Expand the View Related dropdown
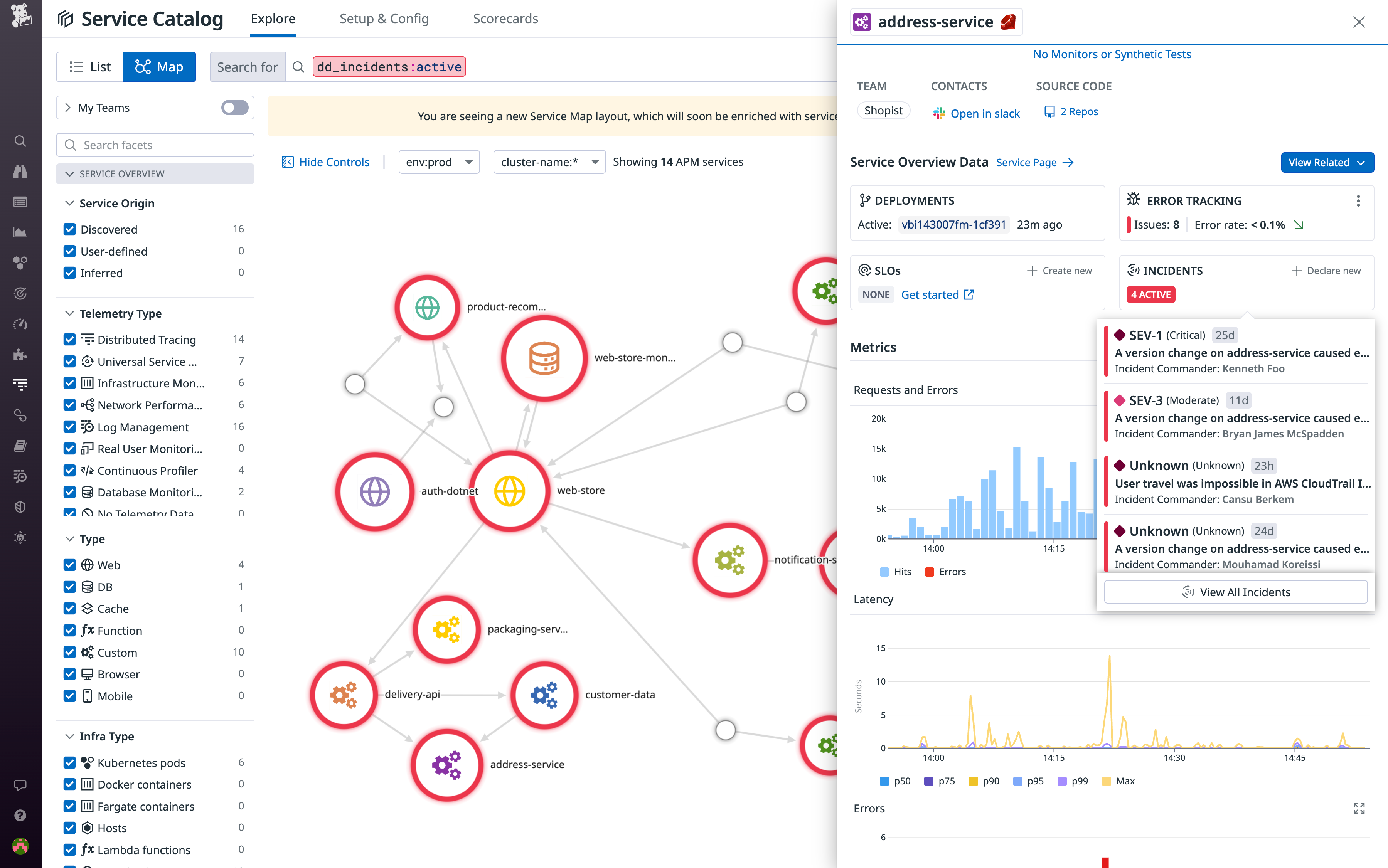Image resolution: width=1388 pixels, height=868 pixels. [x=1327, y=162]
